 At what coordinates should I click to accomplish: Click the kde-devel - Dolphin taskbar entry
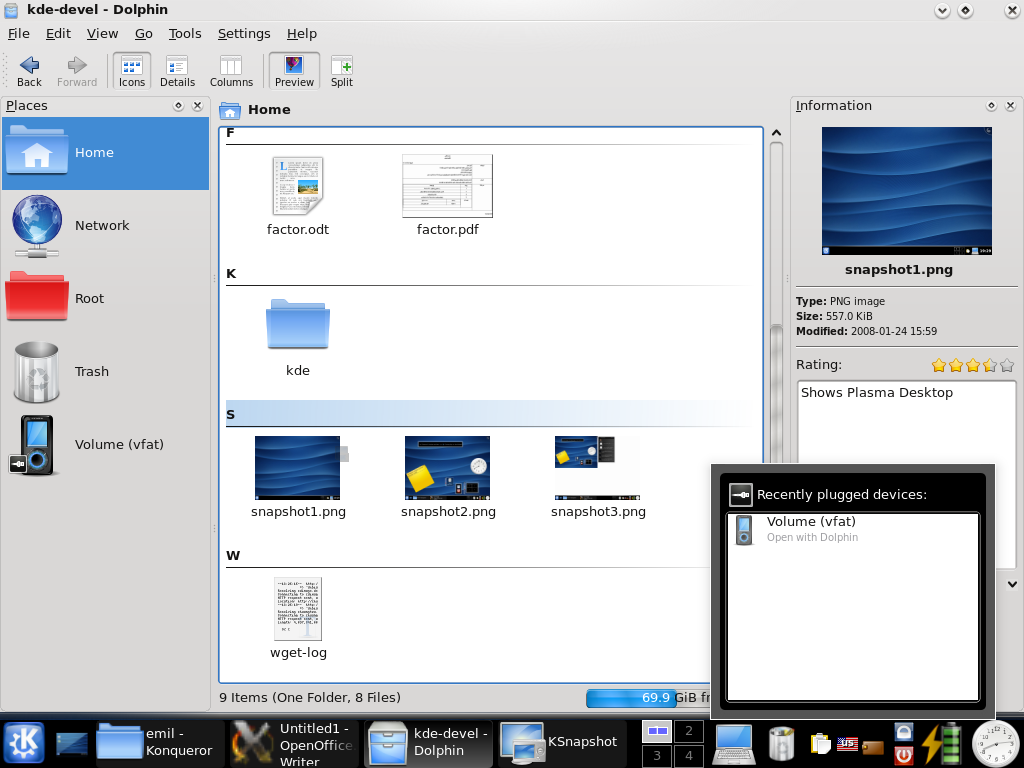(x=428, y=743)
